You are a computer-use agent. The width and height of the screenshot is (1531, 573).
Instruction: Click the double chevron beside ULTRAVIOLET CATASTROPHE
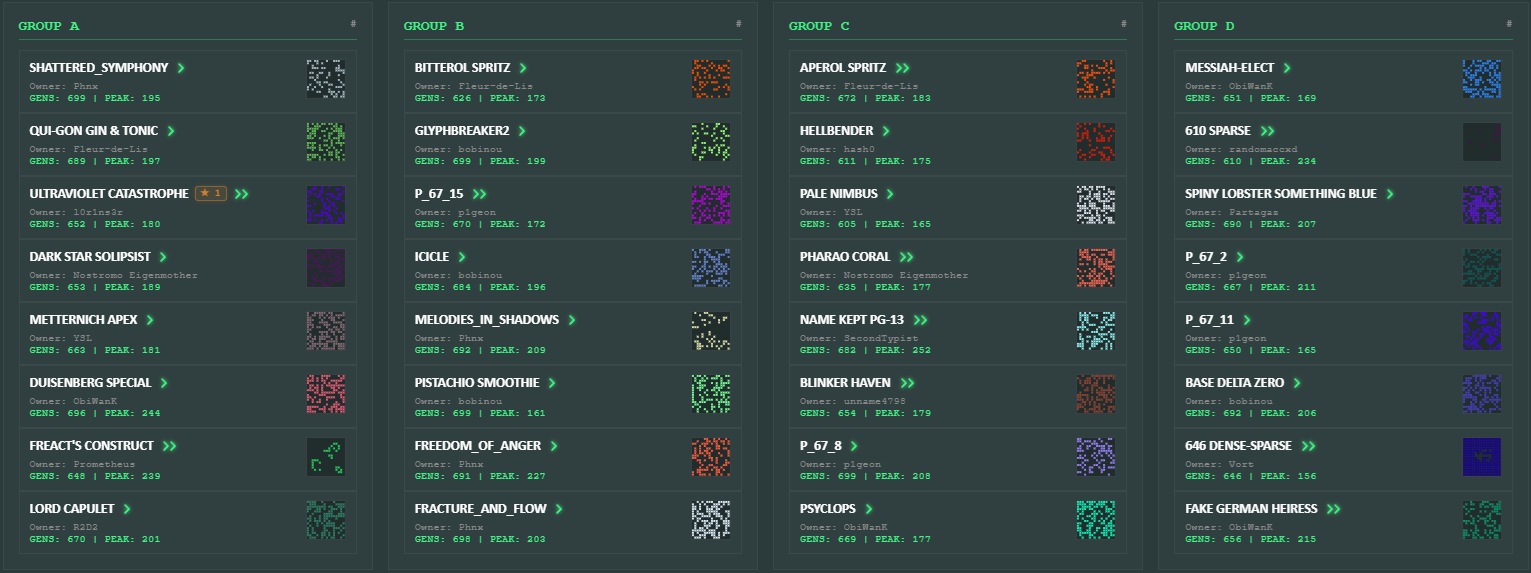click(241, 194)
